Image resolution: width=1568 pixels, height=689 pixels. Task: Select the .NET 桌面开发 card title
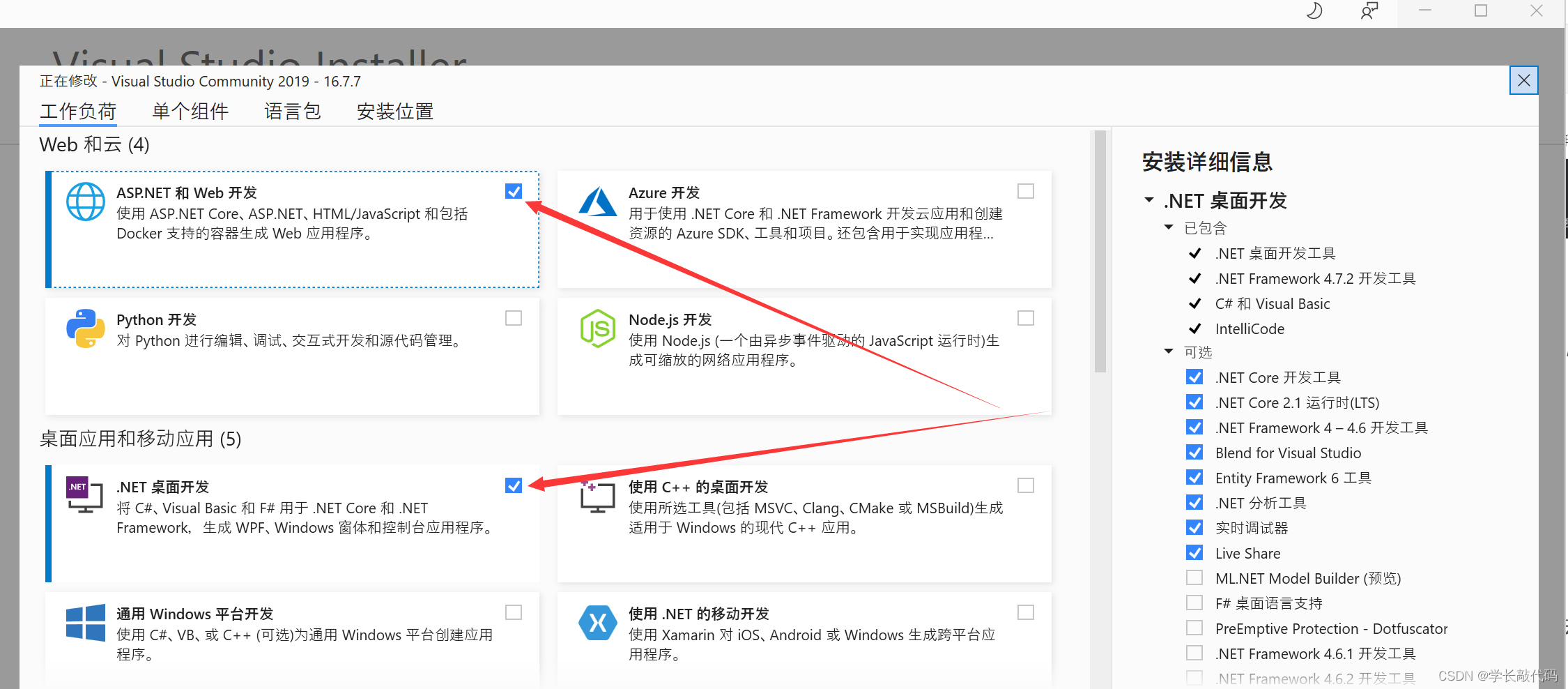click(163, 487)
